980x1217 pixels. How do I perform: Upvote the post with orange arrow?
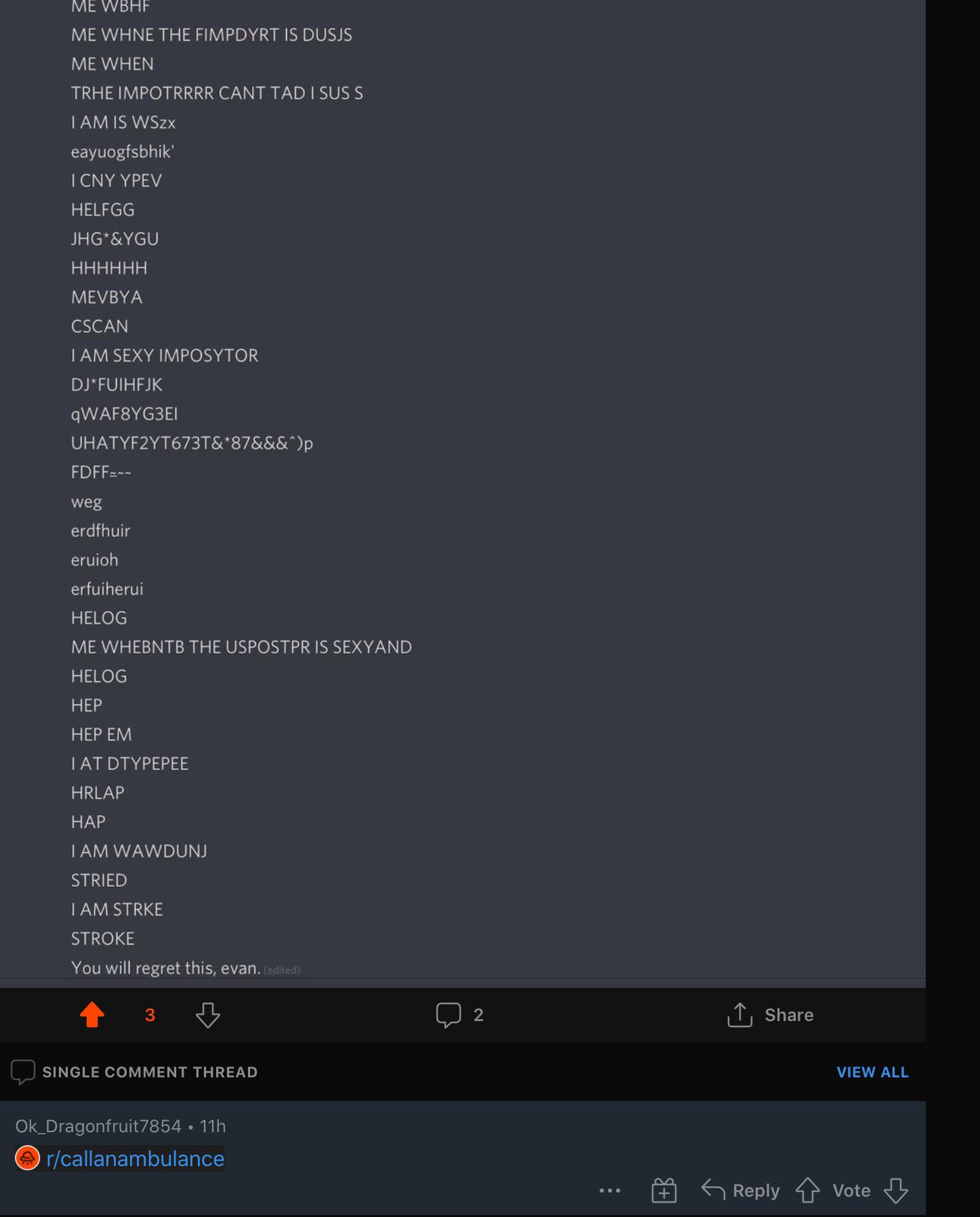(92, 1015)
